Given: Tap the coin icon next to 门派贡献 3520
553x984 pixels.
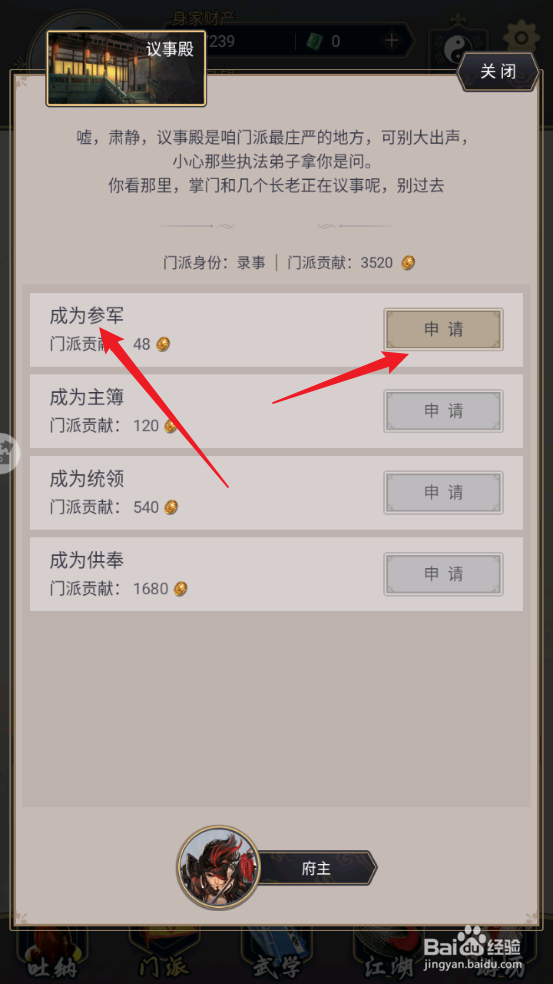Looking at the screenshot, I should (x=409, y=262).
